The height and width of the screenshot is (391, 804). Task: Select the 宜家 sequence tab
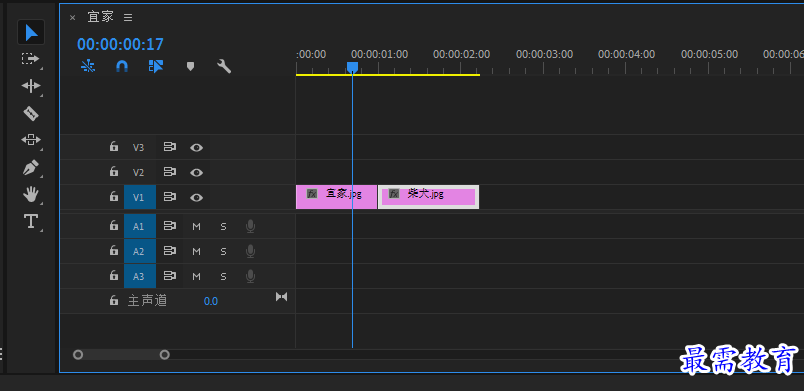[100, 17]
